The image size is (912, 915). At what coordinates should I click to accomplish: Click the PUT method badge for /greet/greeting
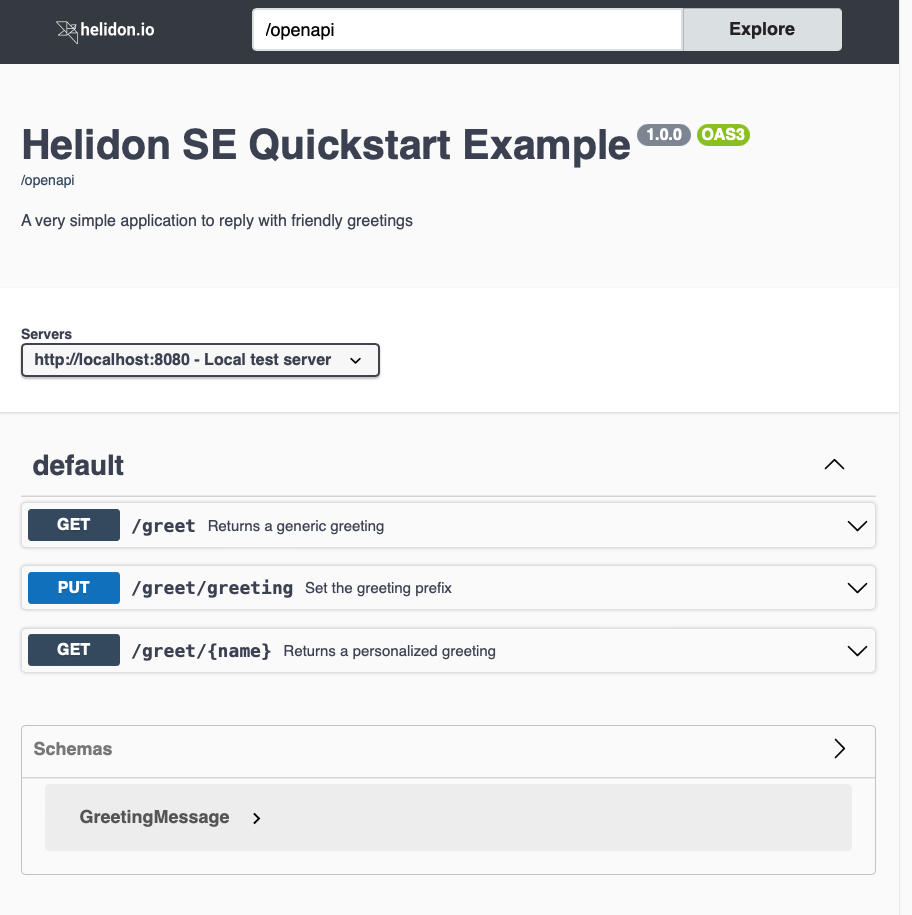click(x=73, y=587)
